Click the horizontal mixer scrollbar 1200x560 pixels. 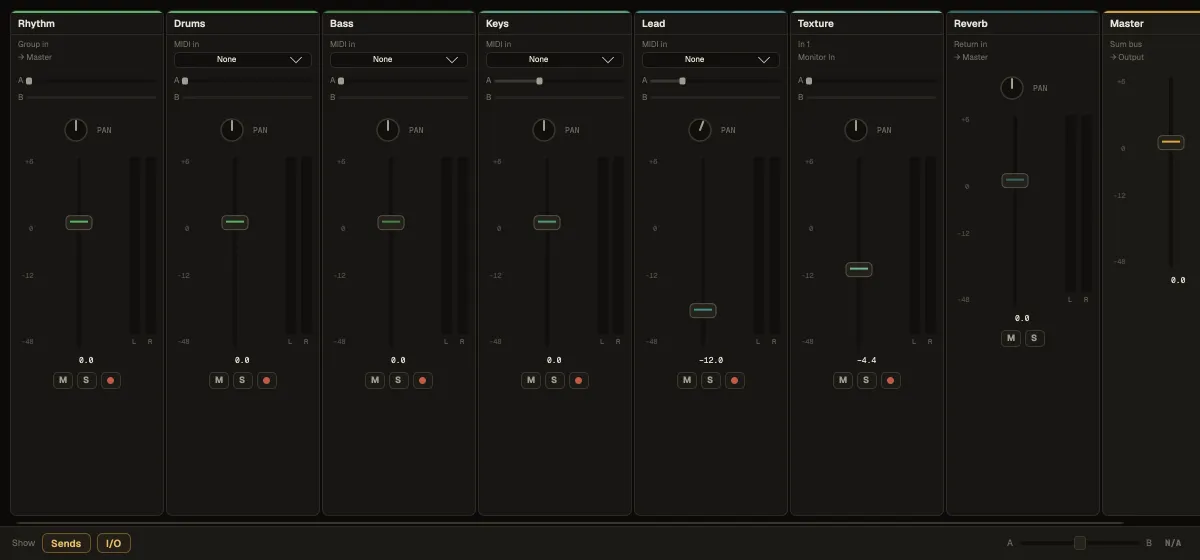[567, 523]
